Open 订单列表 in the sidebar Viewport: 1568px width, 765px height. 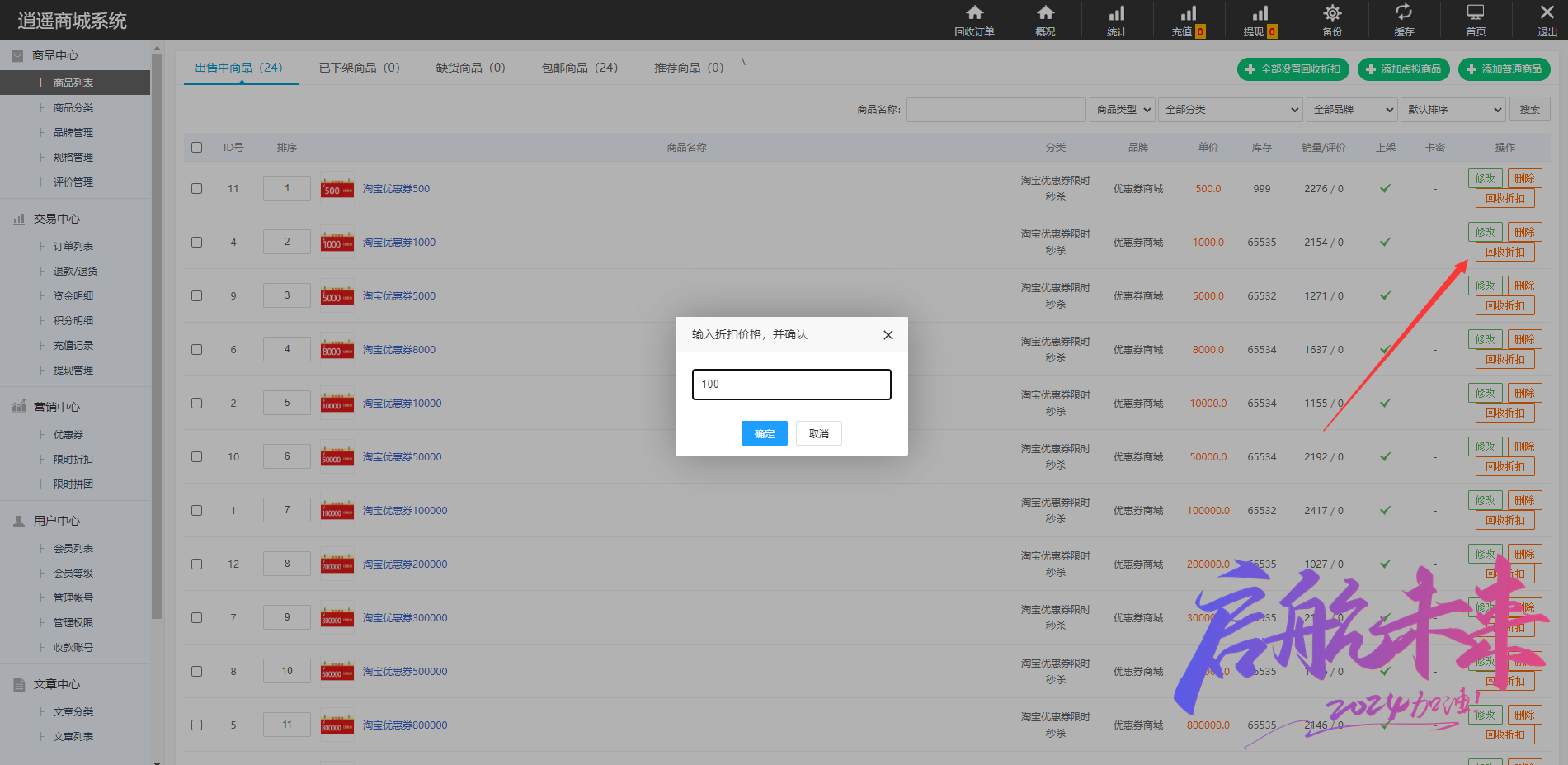coord(73,247)
